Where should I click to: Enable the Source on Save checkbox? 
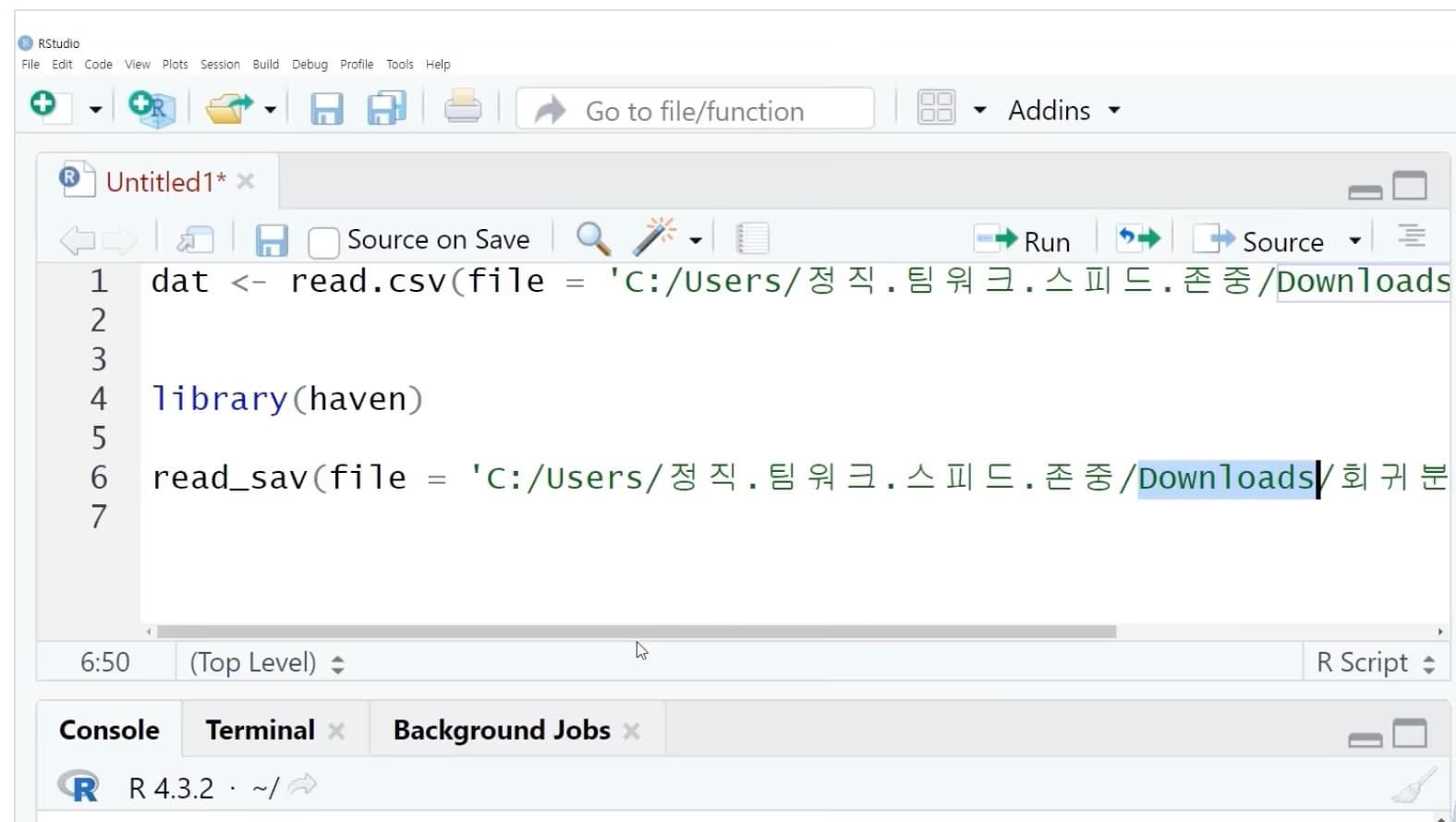pyautogui.click(x=323, y=242)
